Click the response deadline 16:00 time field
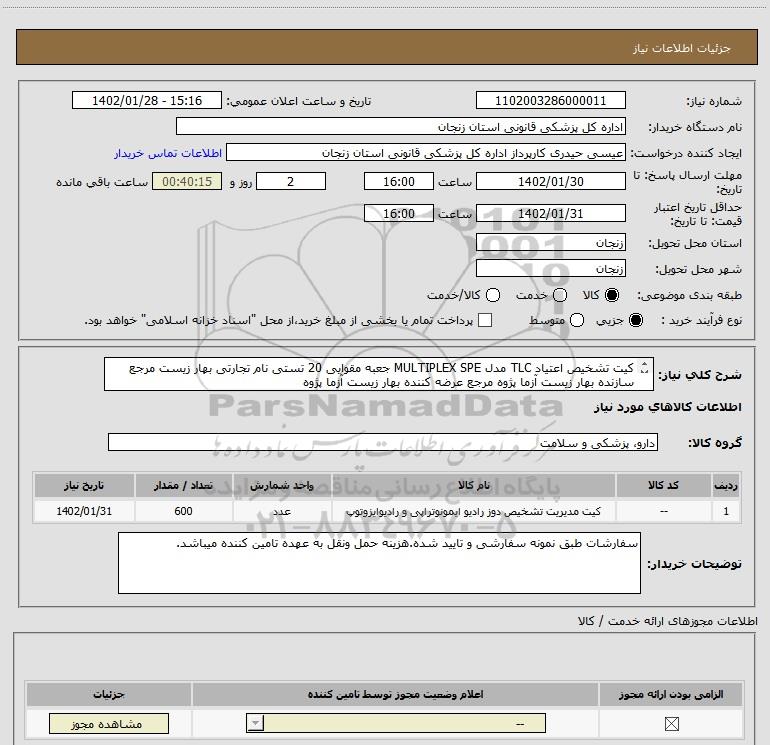The height and width of the screenshot is (745, 770). 399,181
